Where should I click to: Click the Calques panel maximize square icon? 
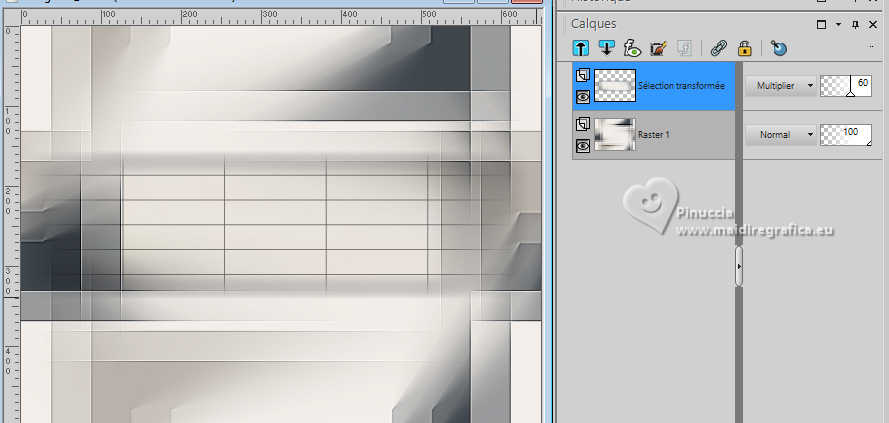tap(822, 24)
